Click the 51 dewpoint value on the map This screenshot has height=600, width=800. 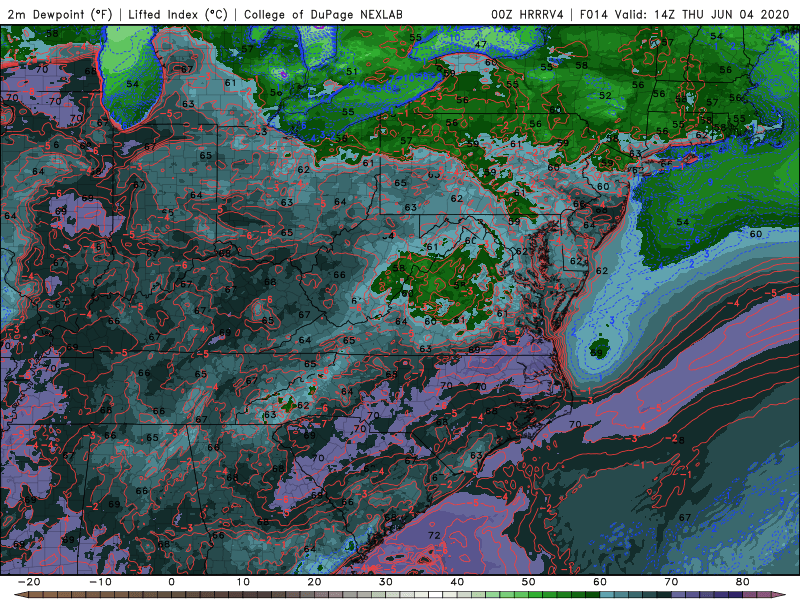352,71
